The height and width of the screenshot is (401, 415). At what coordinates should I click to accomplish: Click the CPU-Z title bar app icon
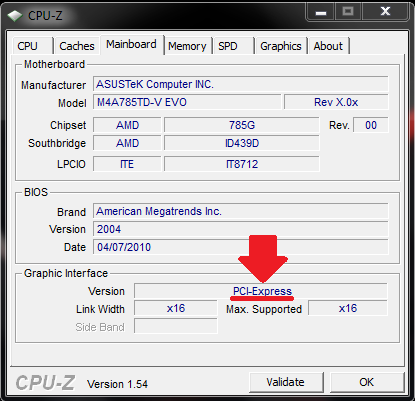pyautogui.click(x=15, y=16)
